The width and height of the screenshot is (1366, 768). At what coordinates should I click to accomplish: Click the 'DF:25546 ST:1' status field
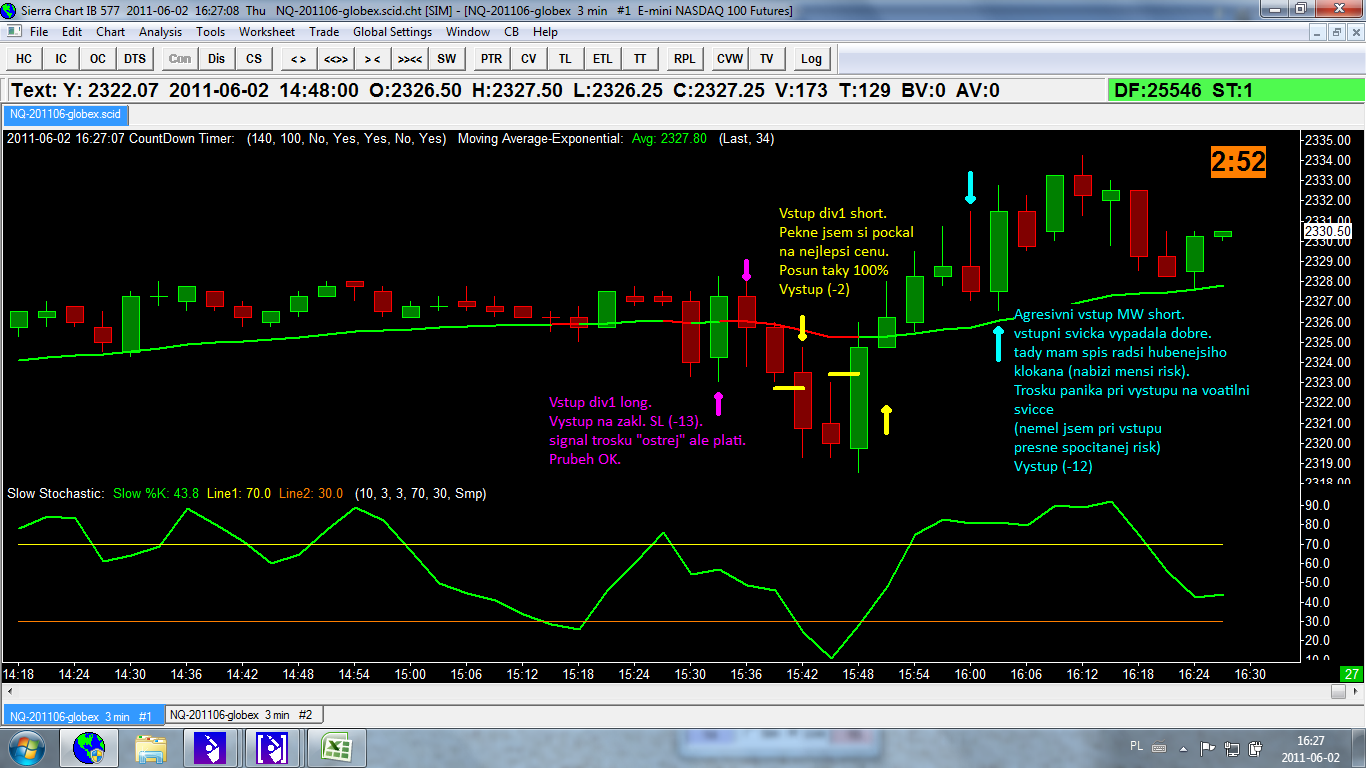coord(1236,91)
